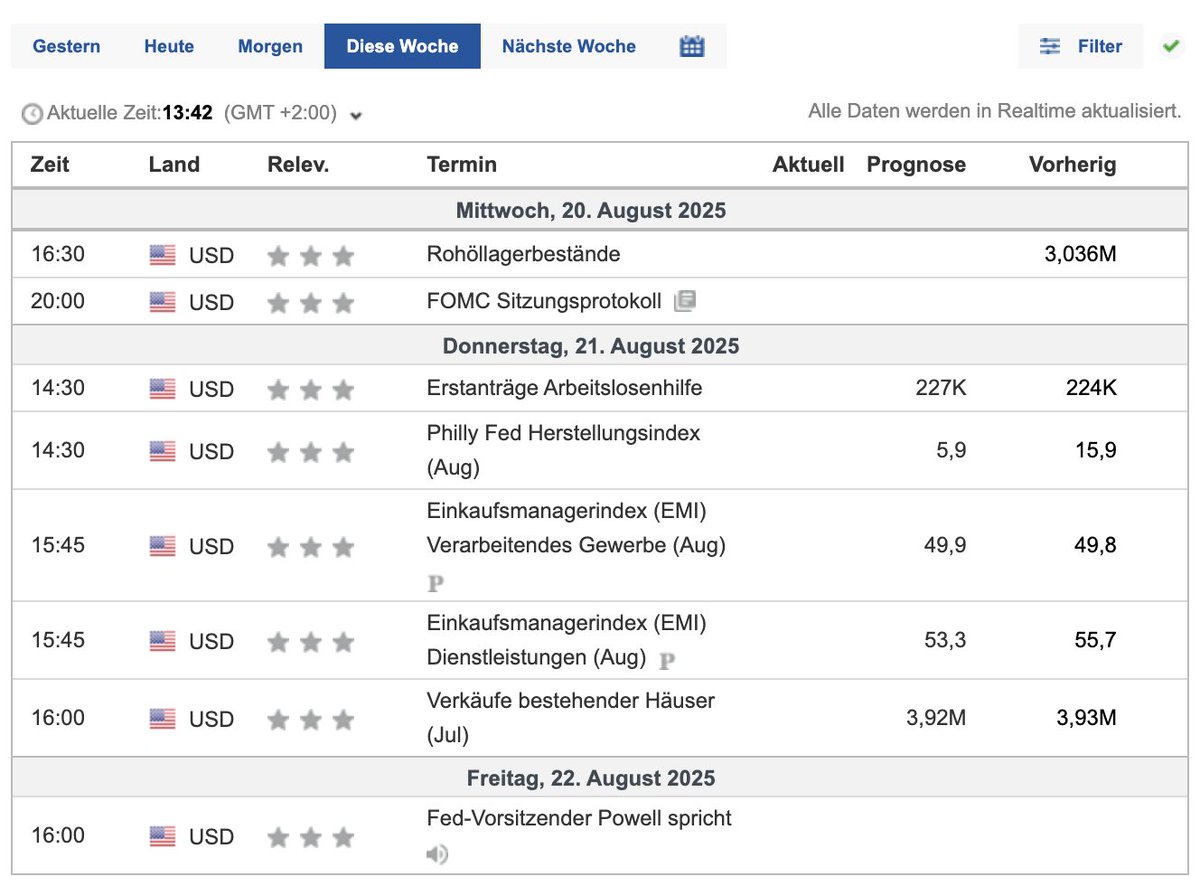Click the US flag in Powell spricht row
The width and height of the screenshot is (1200, 886).
point(162,836)
